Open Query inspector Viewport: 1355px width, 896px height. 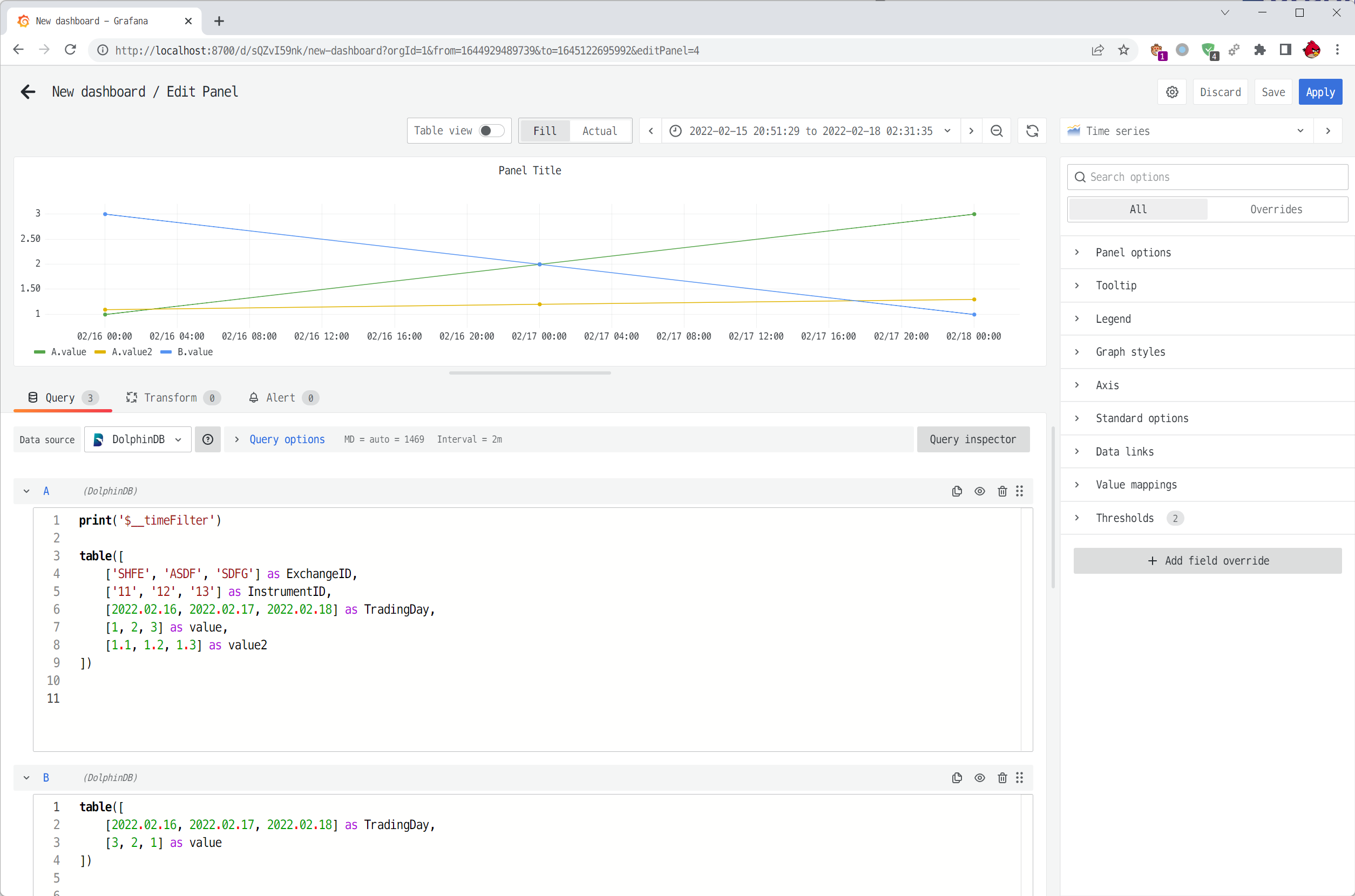973,439
